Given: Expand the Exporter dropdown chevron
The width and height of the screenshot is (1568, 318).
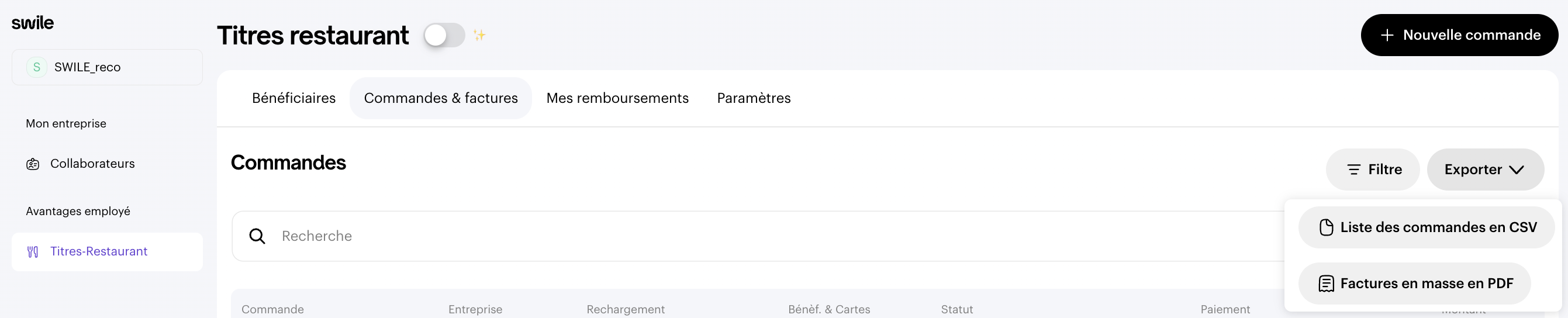Looking at the screenshot, I should coord(1517,170).
